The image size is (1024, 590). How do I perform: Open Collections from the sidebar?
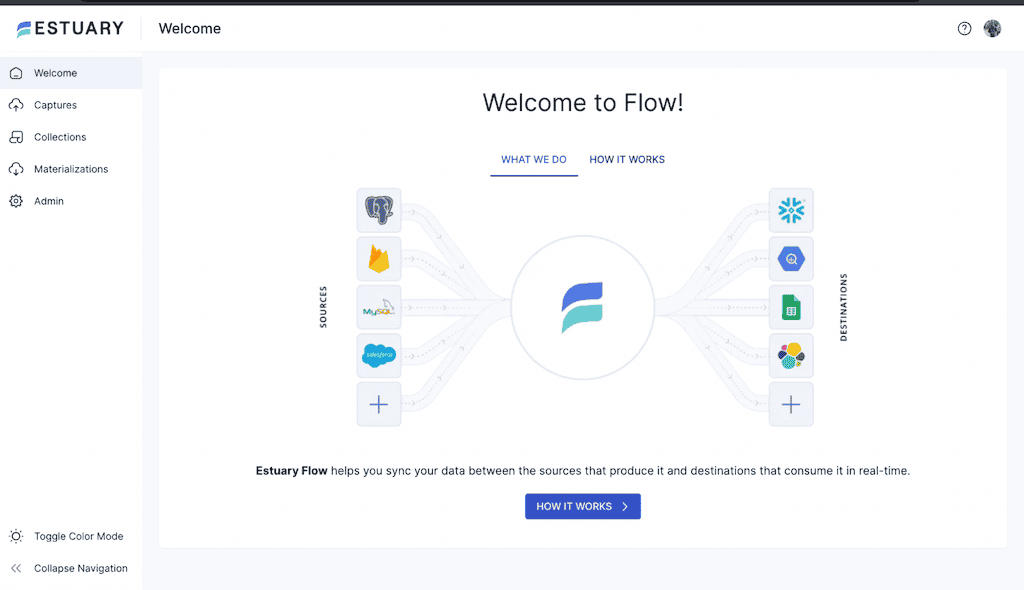(62, 136)
